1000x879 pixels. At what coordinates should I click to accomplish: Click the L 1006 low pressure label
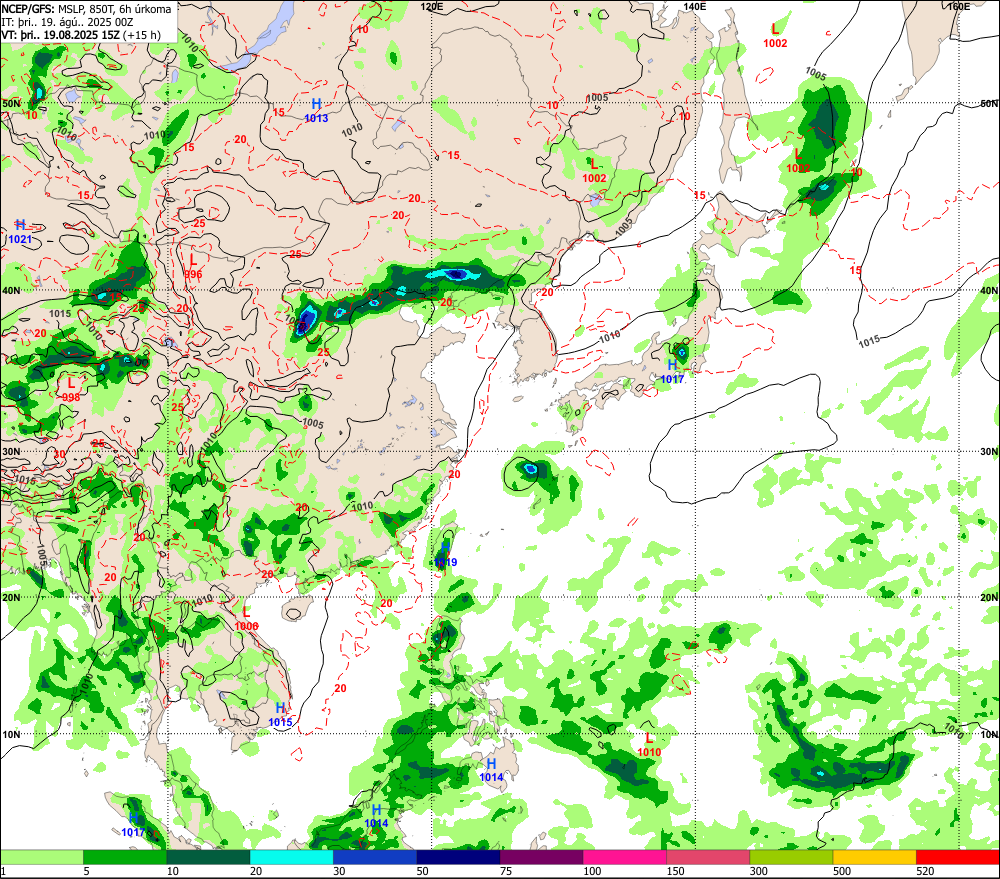[247, 619]
